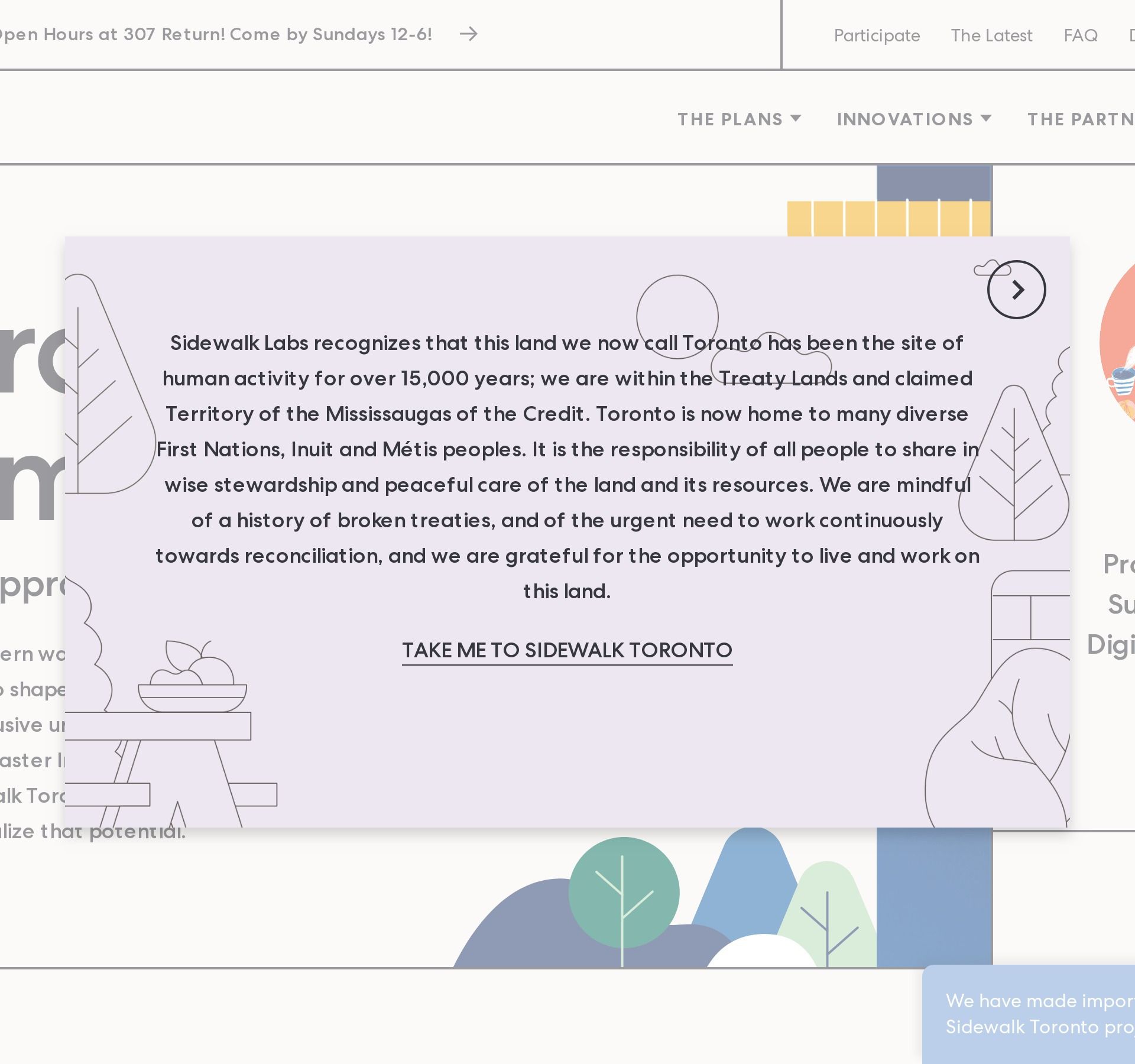Click the circular chevron arrow in modal
The width and height of the screenshot is (1135, 1064).
pyautogui.click(x=1016, y=290)
